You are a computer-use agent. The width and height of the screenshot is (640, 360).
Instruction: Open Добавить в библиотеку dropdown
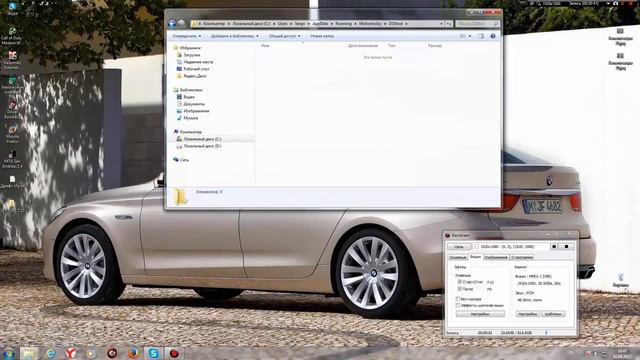point(234,36)
